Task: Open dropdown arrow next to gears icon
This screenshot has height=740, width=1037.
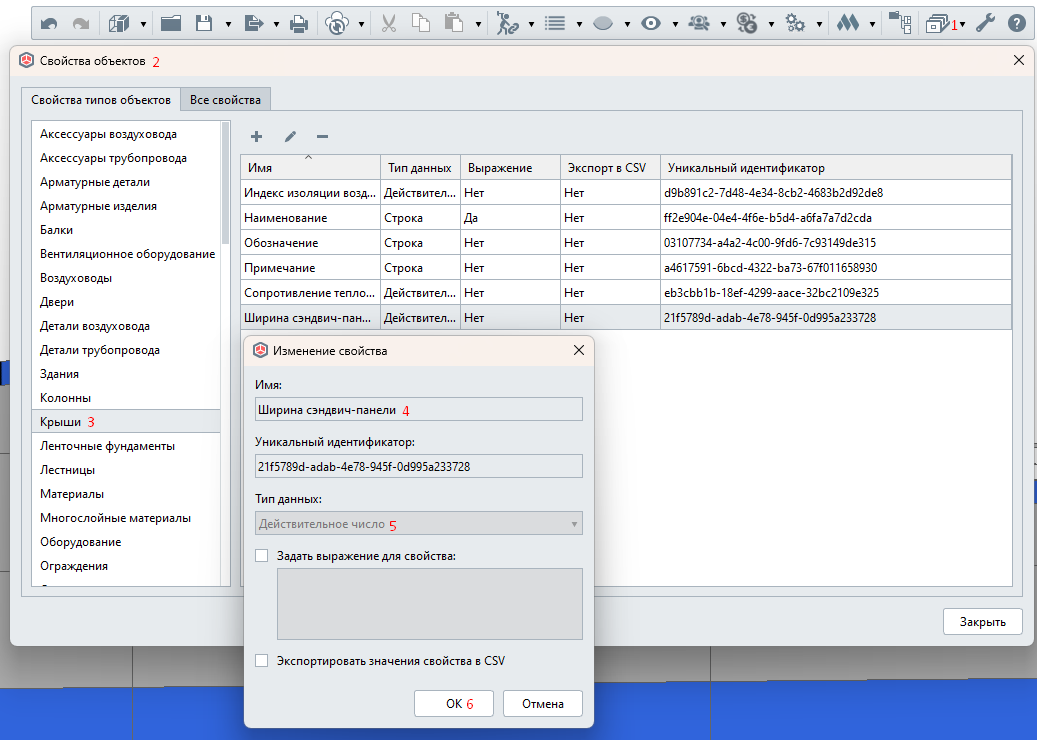Action: (x=819, y=24)
